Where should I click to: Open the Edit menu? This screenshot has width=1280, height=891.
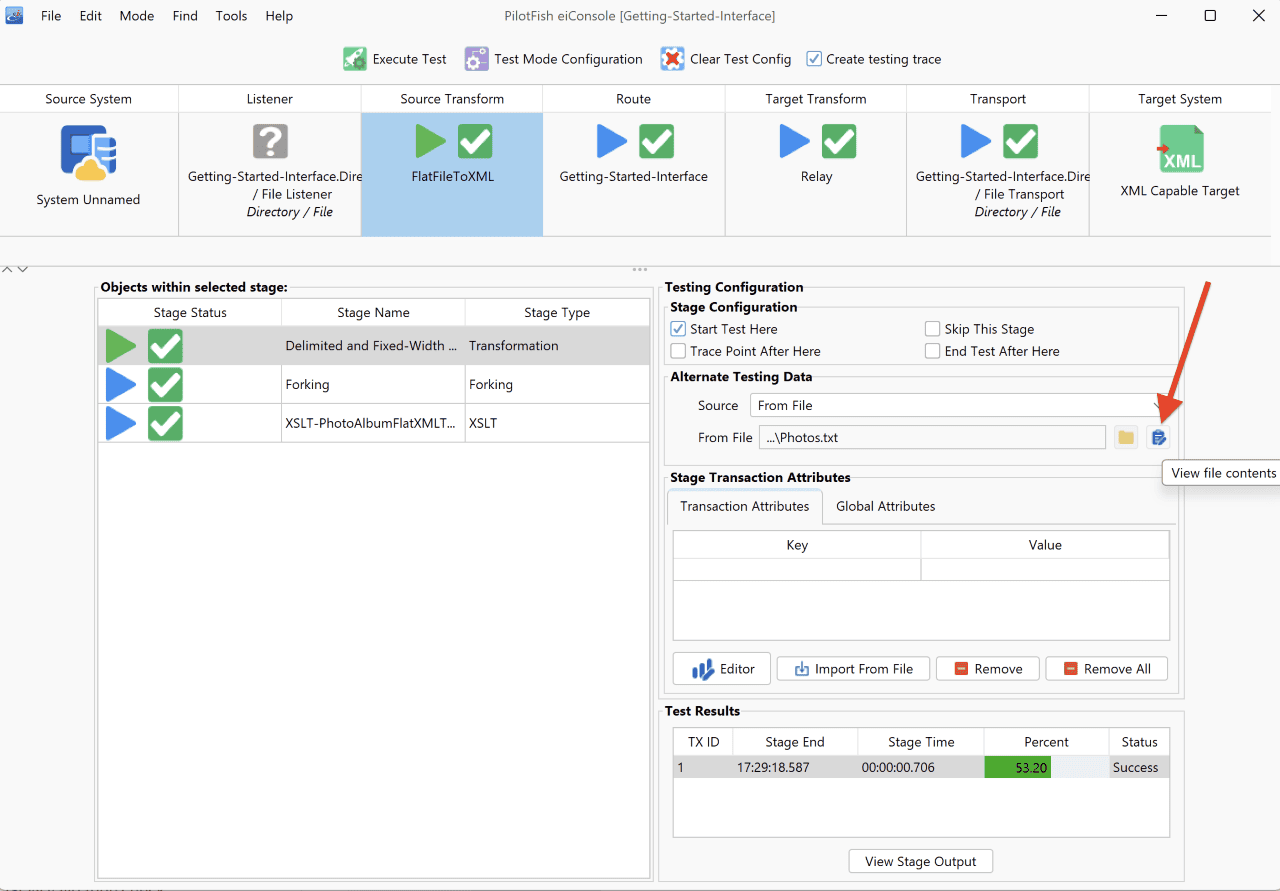pyautogui.click(x=91, y=16)
